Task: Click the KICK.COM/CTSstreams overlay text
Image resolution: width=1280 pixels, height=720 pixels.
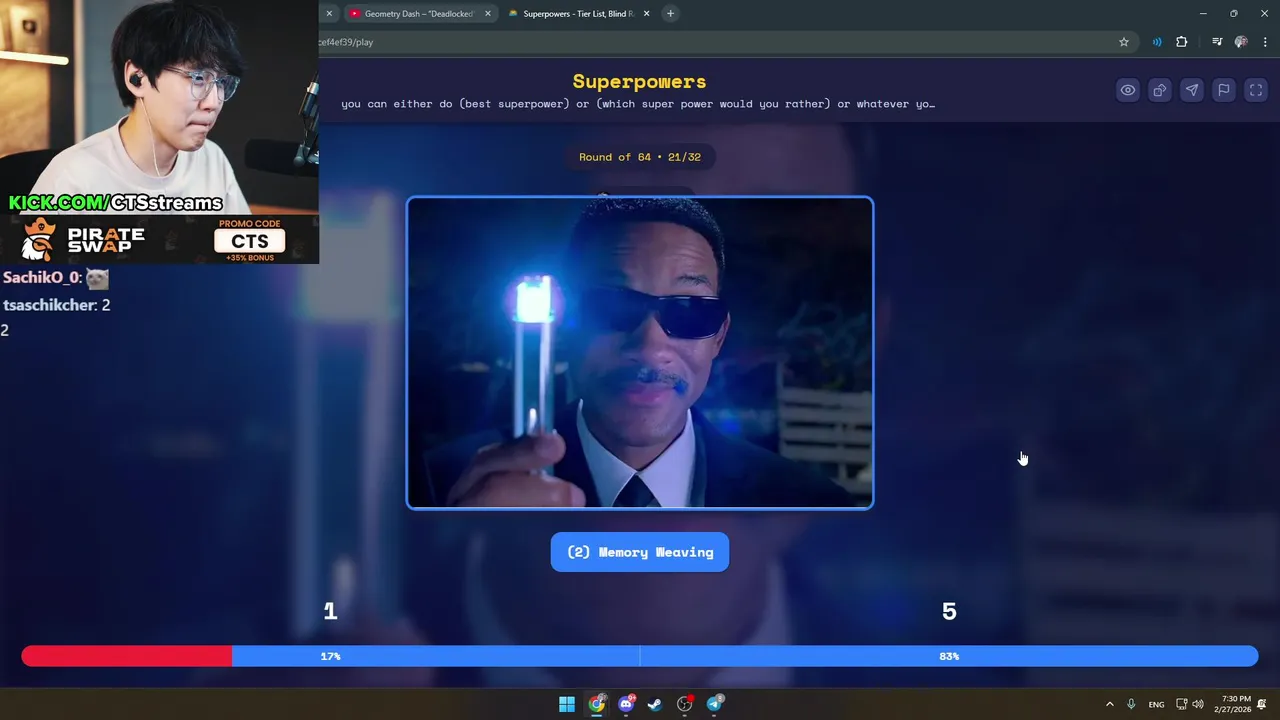Action: point(115,203)
